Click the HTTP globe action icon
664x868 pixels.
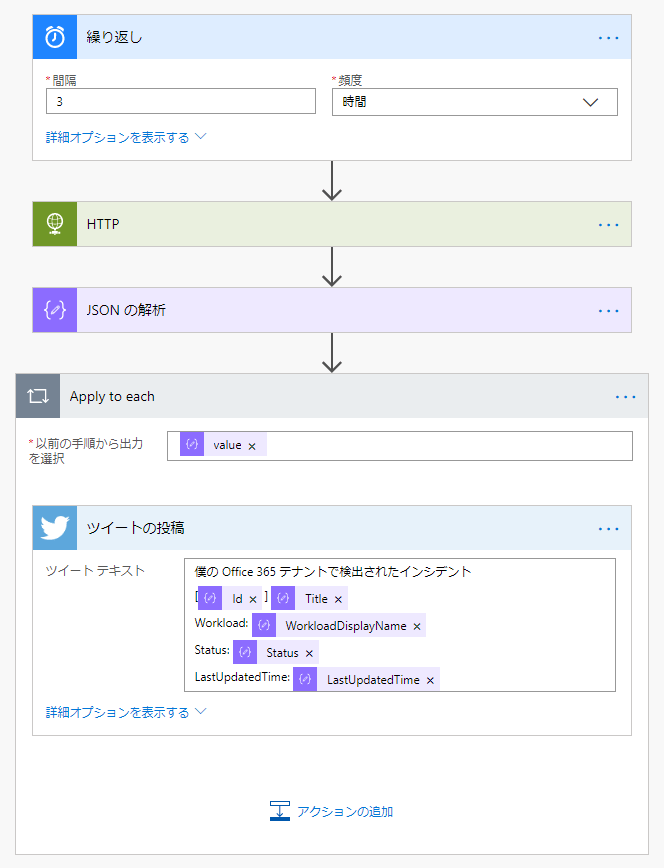[x=55, y=224]
